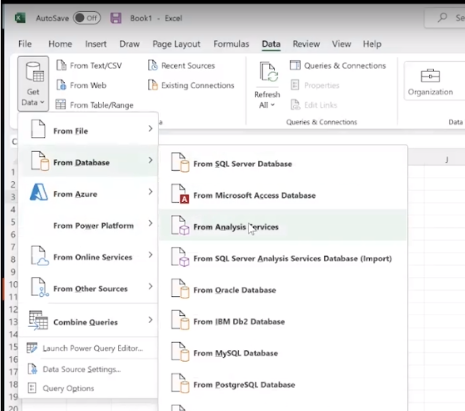Open the Draw tab
Screen dimensions: 465x411
[x=129, y=44]
